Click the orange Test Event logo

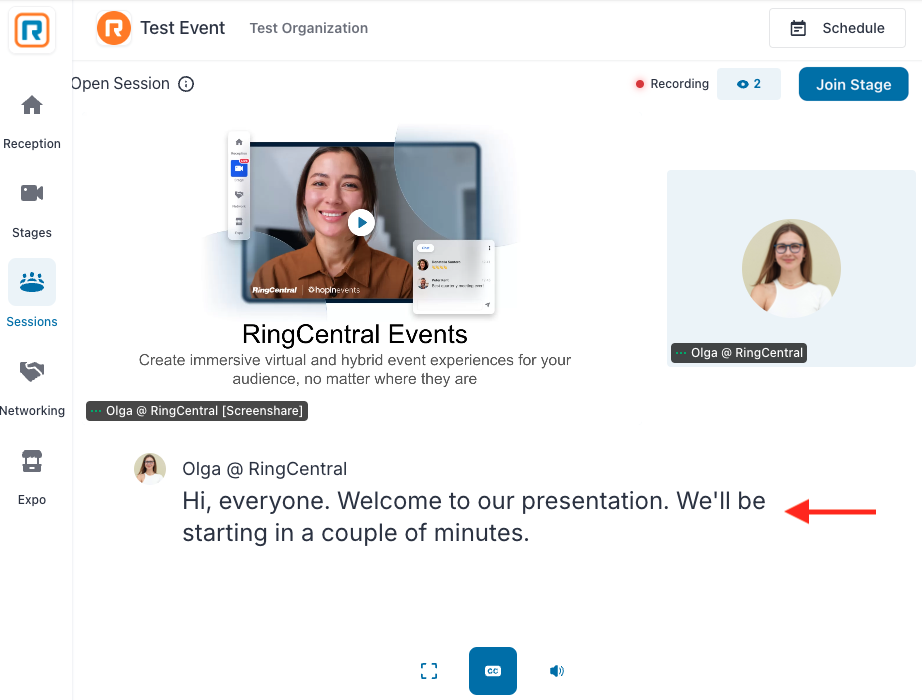point(113,28)
